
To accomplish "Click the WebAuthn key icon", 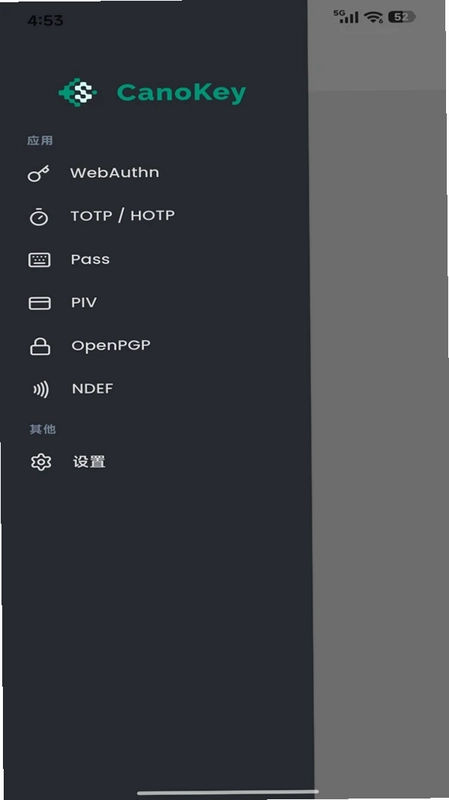I will [x=38, y=173].
